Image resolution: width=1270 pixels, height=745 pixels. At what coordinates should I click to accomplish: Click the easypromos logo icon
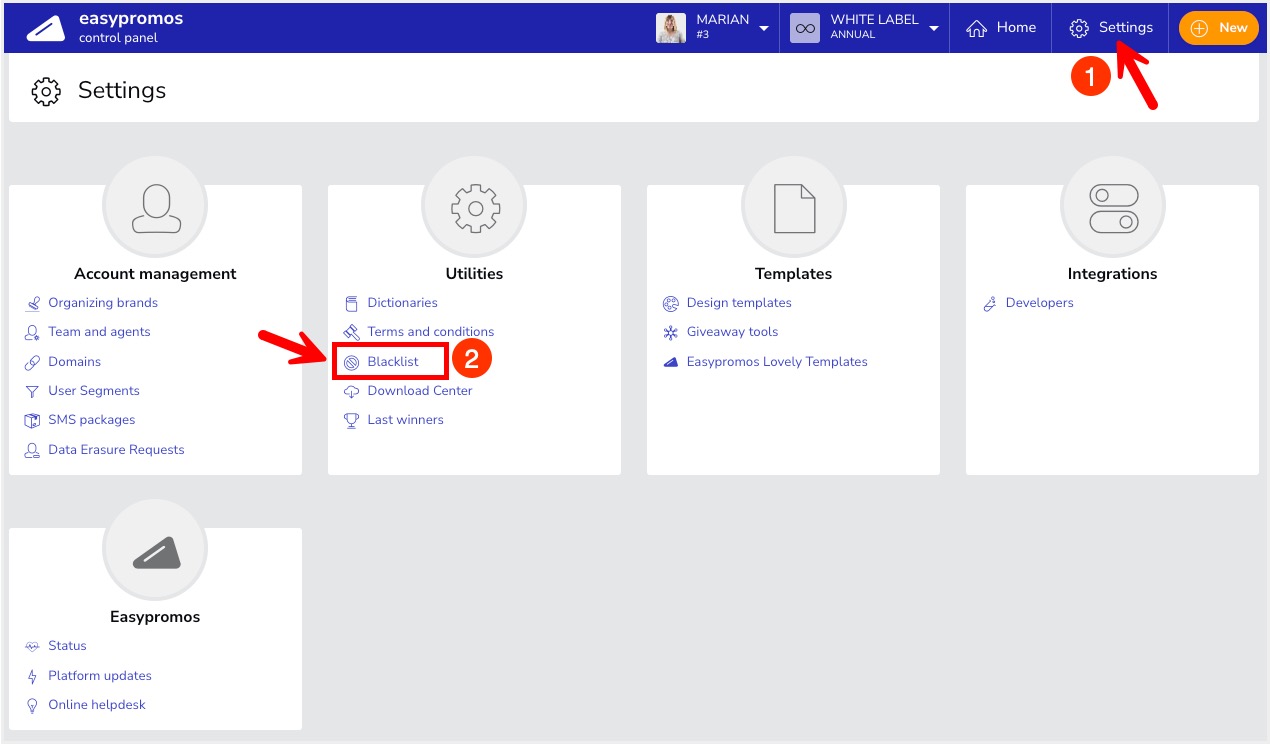(x=46, y=28)
